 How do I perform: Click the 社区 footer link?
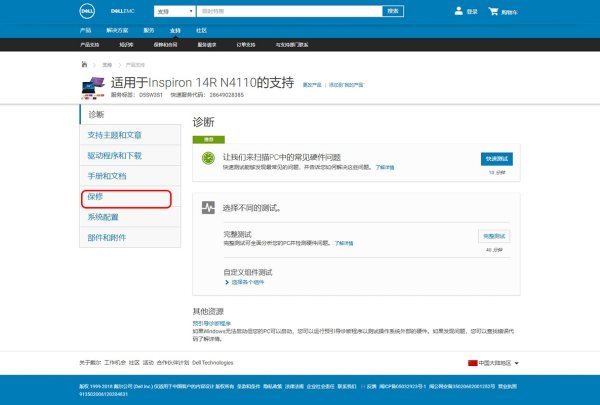point(134,363)
